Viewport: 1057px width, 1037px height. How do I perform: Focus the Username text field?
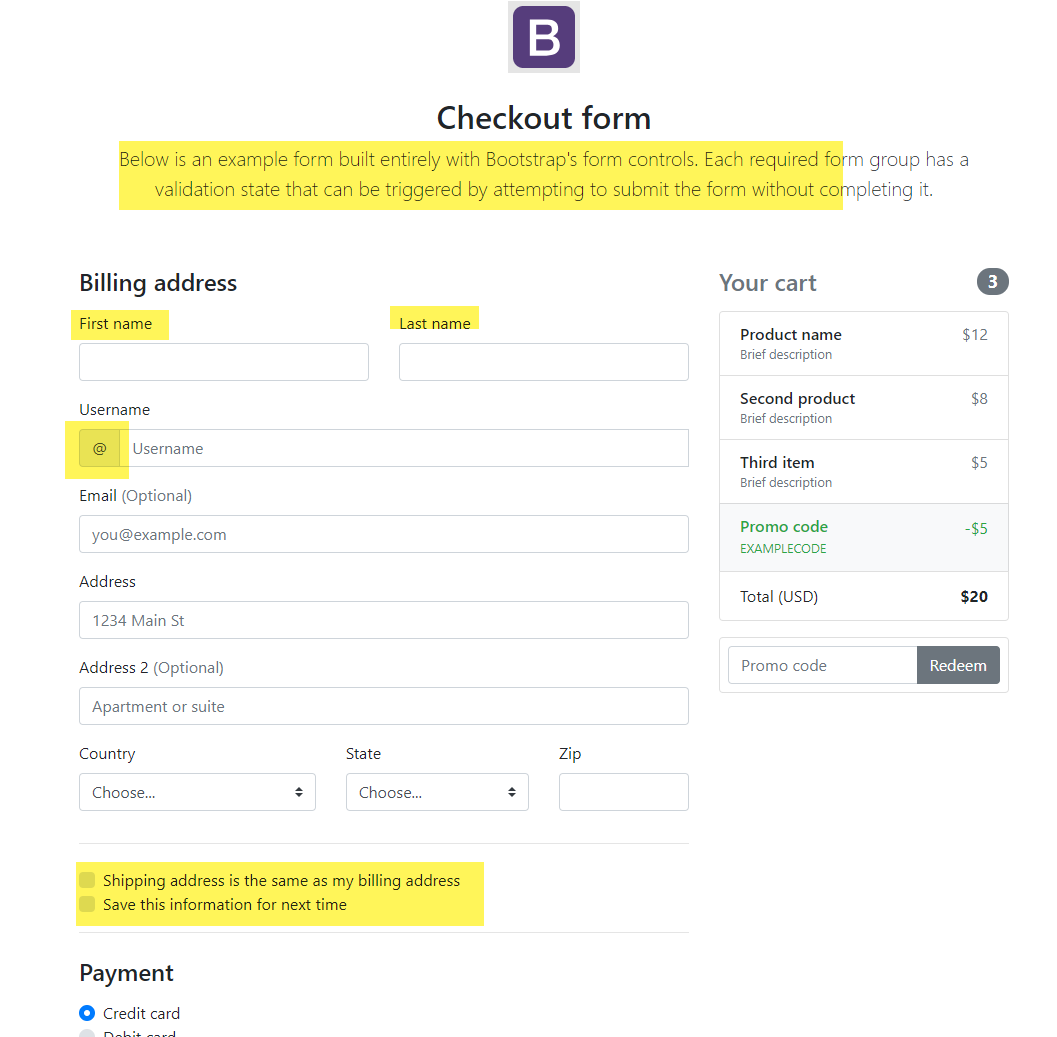pyautogui.click(x=404, y=448)
